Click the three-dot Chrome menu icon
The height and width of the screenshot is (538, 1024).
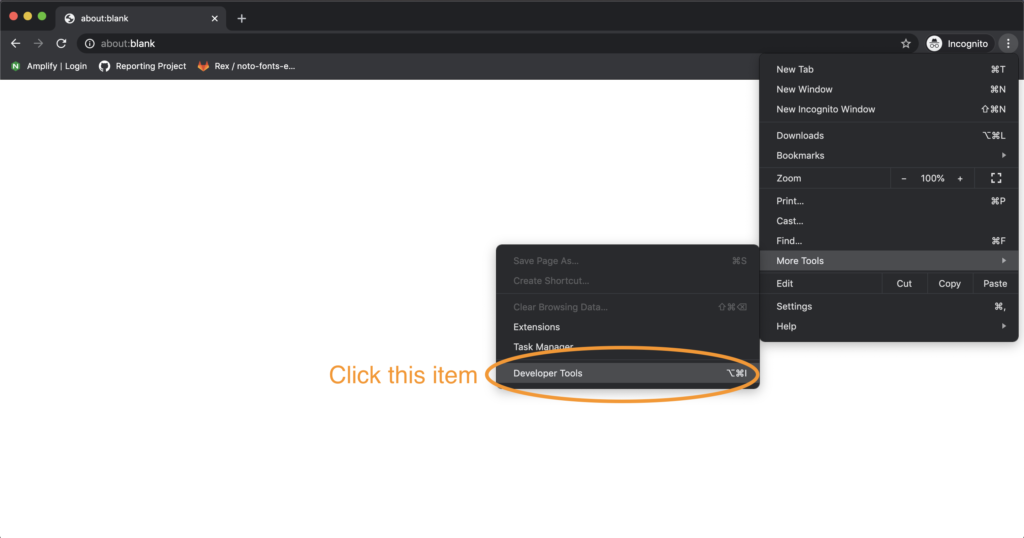point(1008,43)
